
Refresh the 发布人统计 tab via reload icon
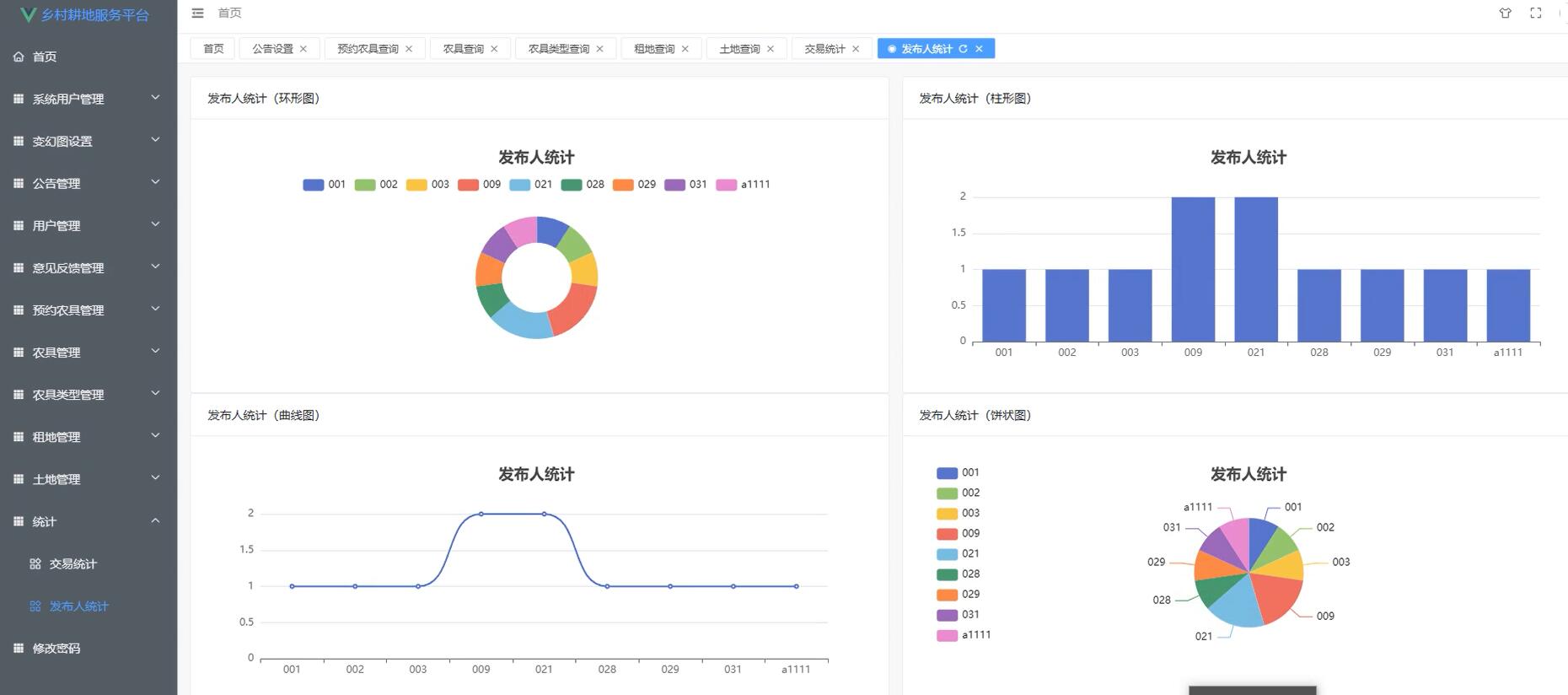pyautogui.click(x=963, y=49)
